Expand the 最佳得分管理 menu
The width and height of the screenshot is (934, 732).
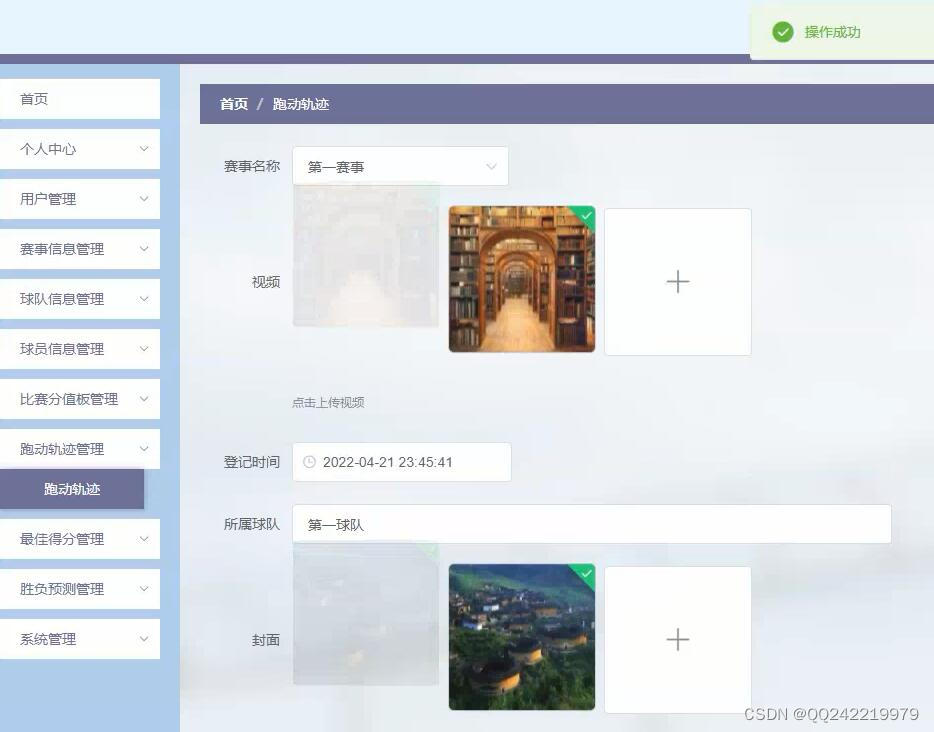(x=80, y=539)
